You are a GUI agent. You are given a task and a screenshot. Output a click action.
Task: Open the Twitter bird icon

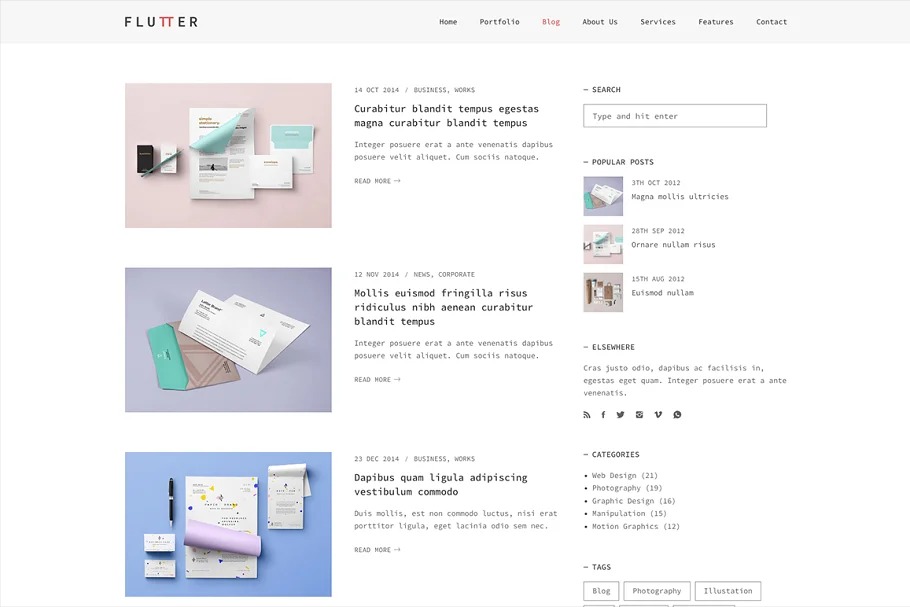[620, 414]
